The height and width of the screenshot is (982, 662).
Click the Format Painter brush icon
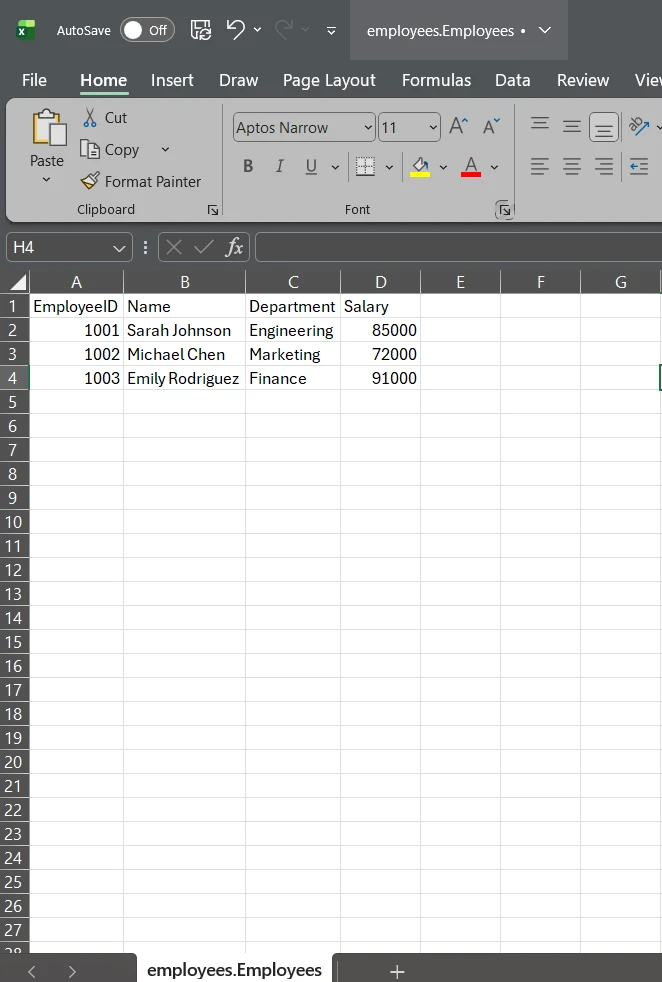tap(90, 181)
